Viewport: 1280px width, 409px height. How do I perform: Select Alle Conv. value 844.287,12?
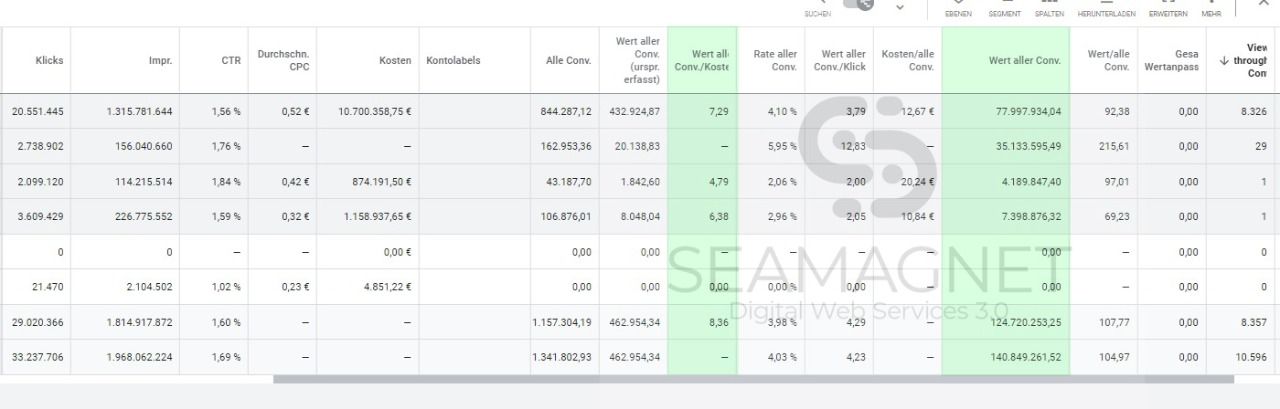(566, 111)
